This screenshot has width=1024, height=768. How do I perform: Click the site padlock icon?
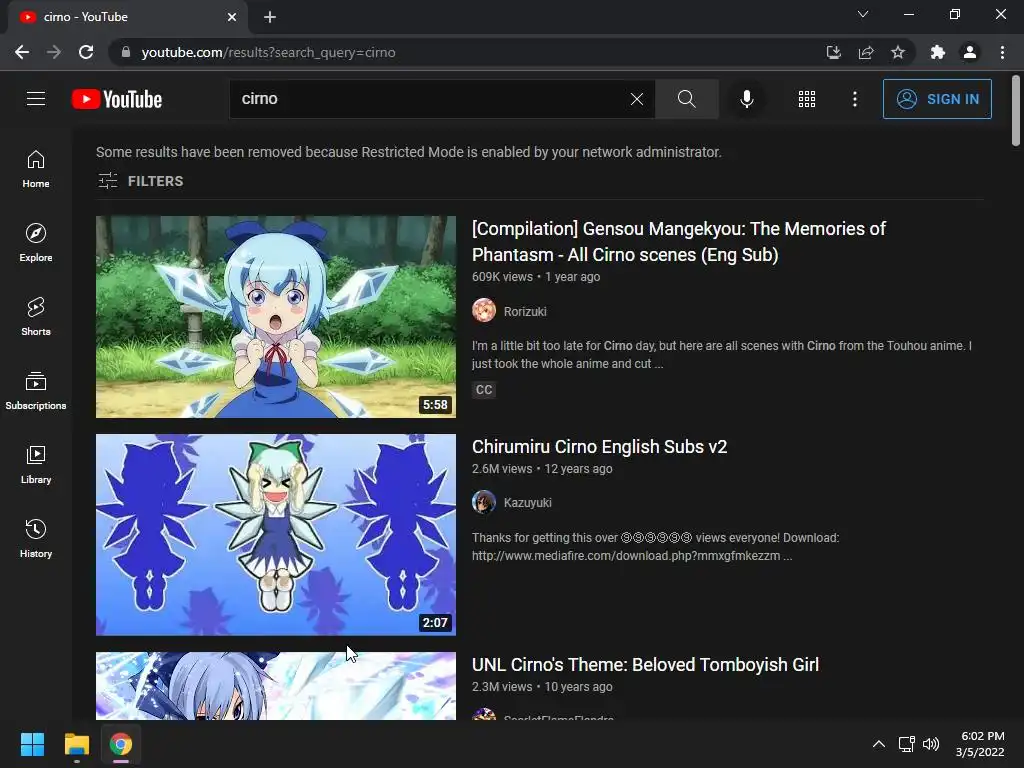[126, 52]
